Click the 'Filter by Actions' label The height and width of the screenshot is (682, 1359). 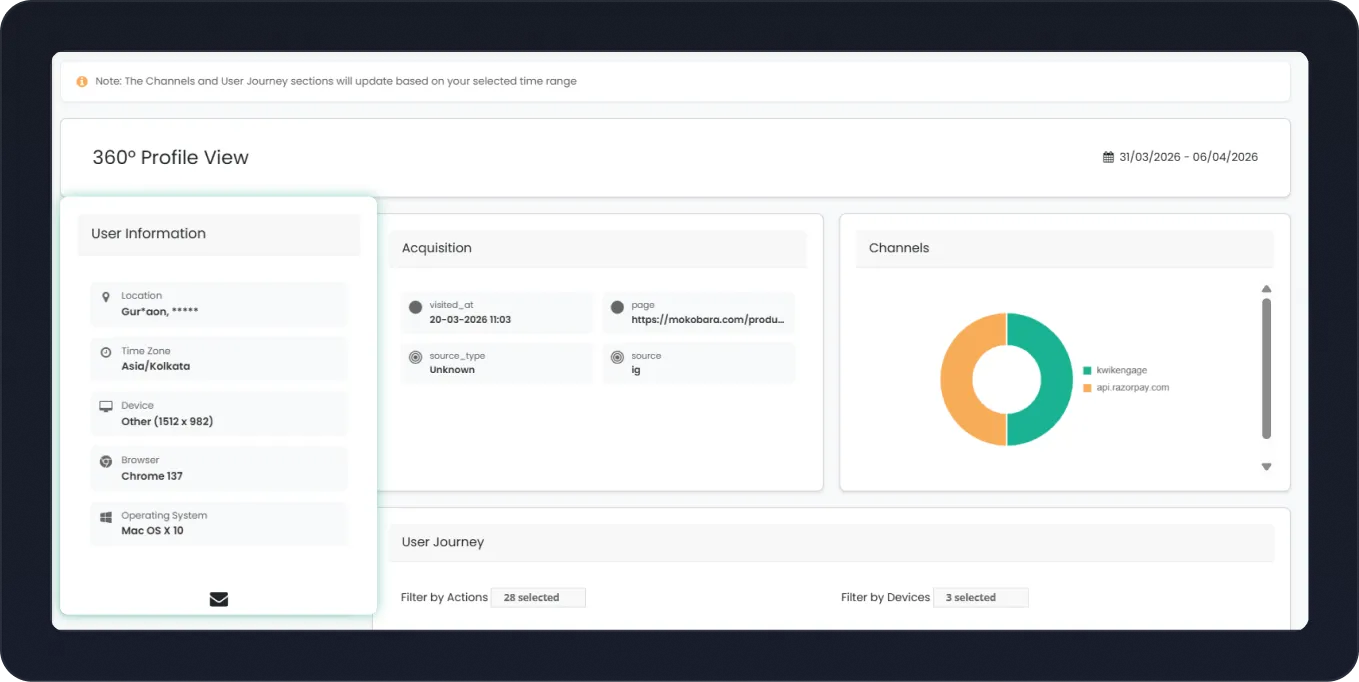(x=444, y=598)
